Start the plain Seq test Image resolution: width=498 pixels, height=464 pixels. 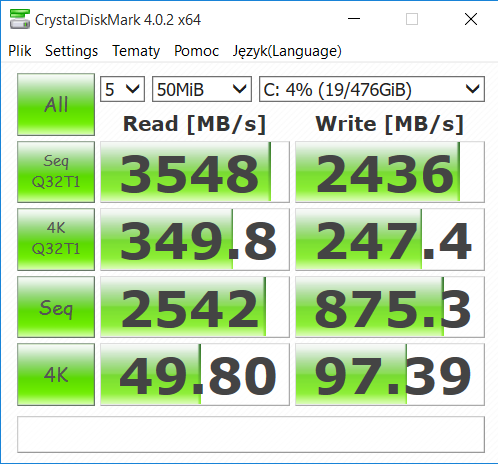click(x=56, y=307)
